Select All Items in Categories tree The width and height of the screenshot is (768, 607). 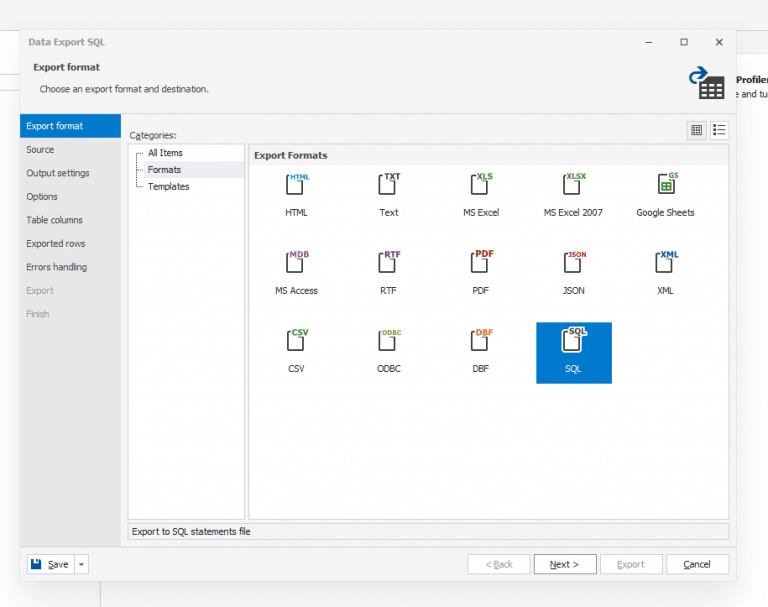click(x=165, y=153)
